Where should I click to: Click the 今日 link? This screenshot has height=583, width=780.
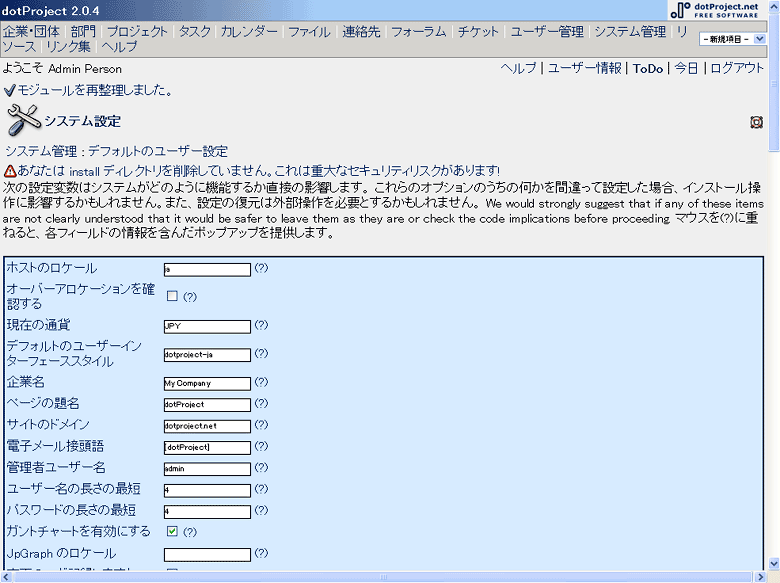pyautogui.click(x=686, y=68)
